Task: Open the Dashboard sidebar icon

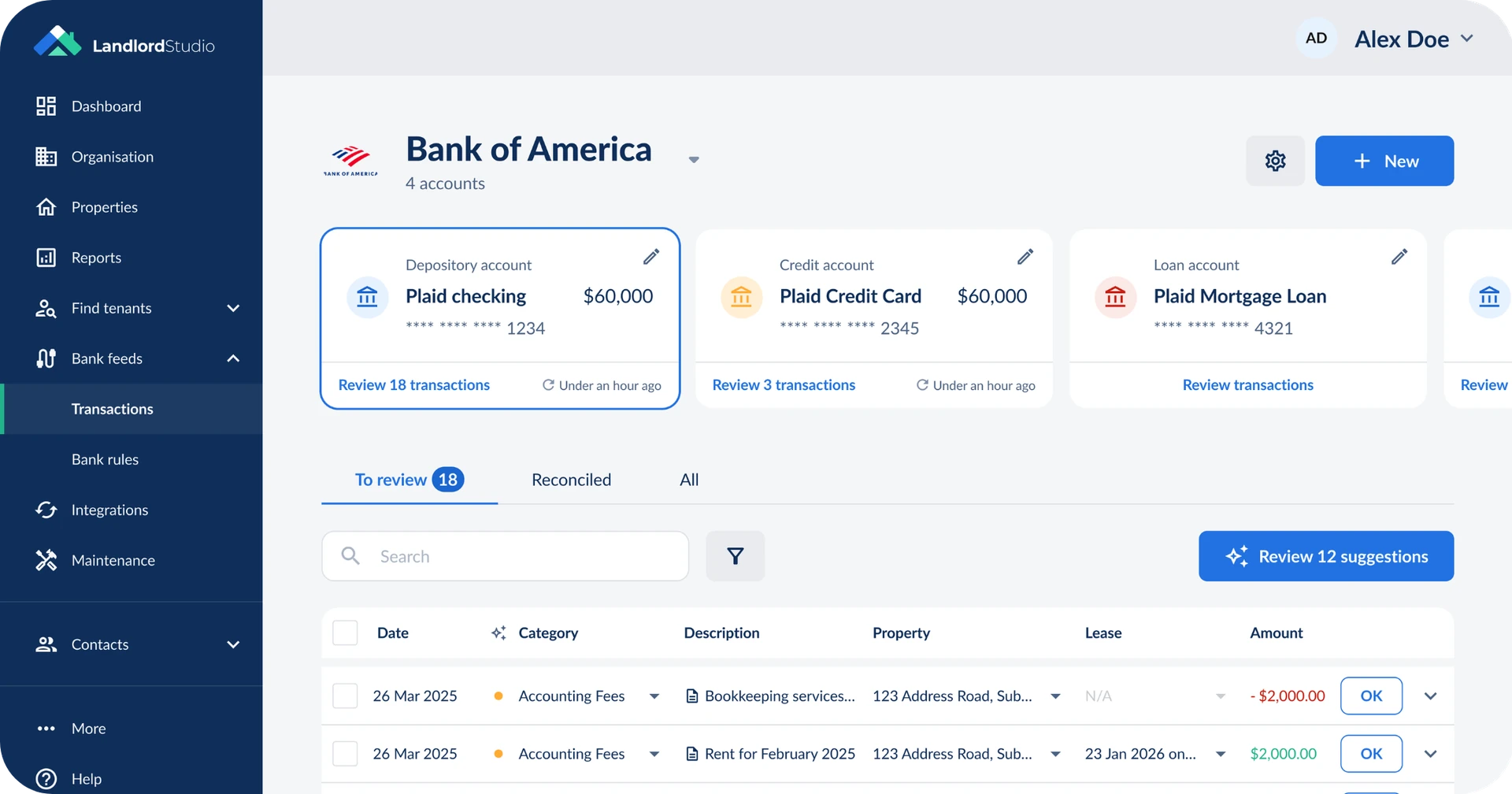Action: 46,106
